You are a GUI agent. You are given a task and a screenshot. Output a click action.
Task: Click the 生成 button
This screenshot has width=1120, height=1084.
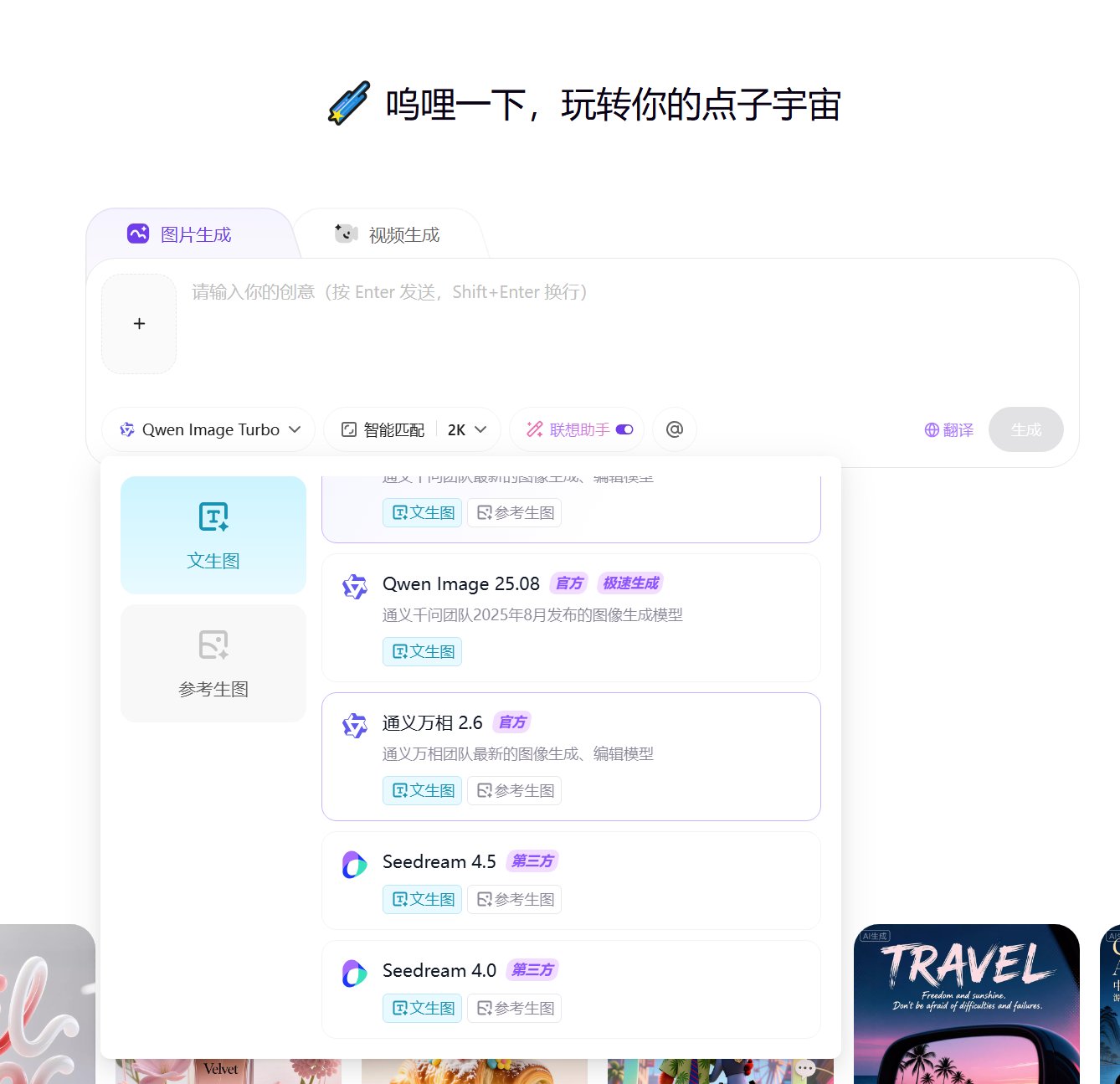[x=1025, y=429]
